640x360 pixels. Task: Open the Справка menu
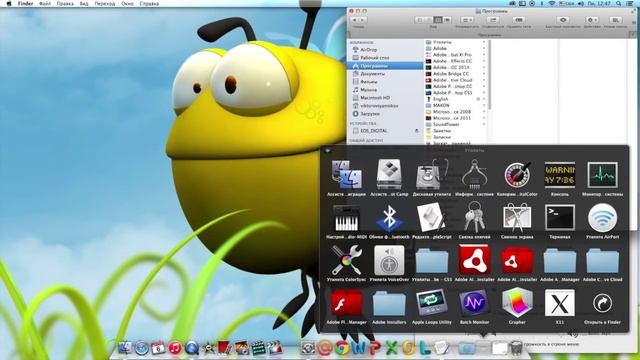(149, 4)
